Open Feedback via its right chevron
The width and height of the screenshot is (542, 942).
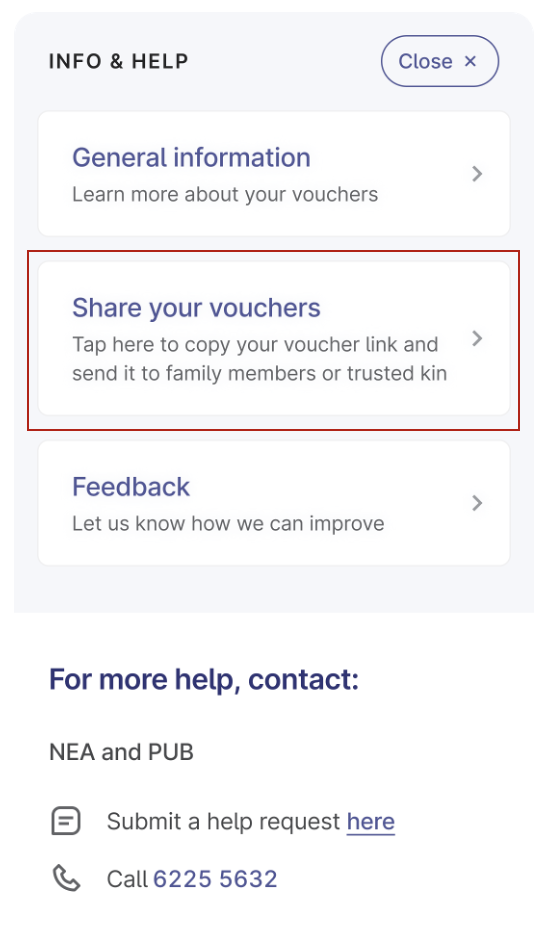[477, 503]
